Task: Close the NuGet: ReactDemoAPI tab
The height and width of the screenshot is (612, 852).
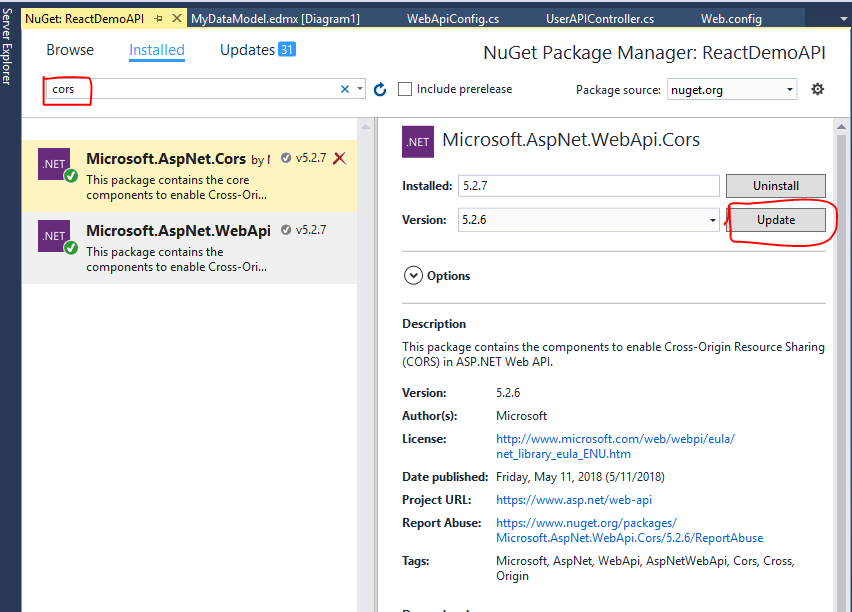Action: pyautogui.click(x=176, y=19)
